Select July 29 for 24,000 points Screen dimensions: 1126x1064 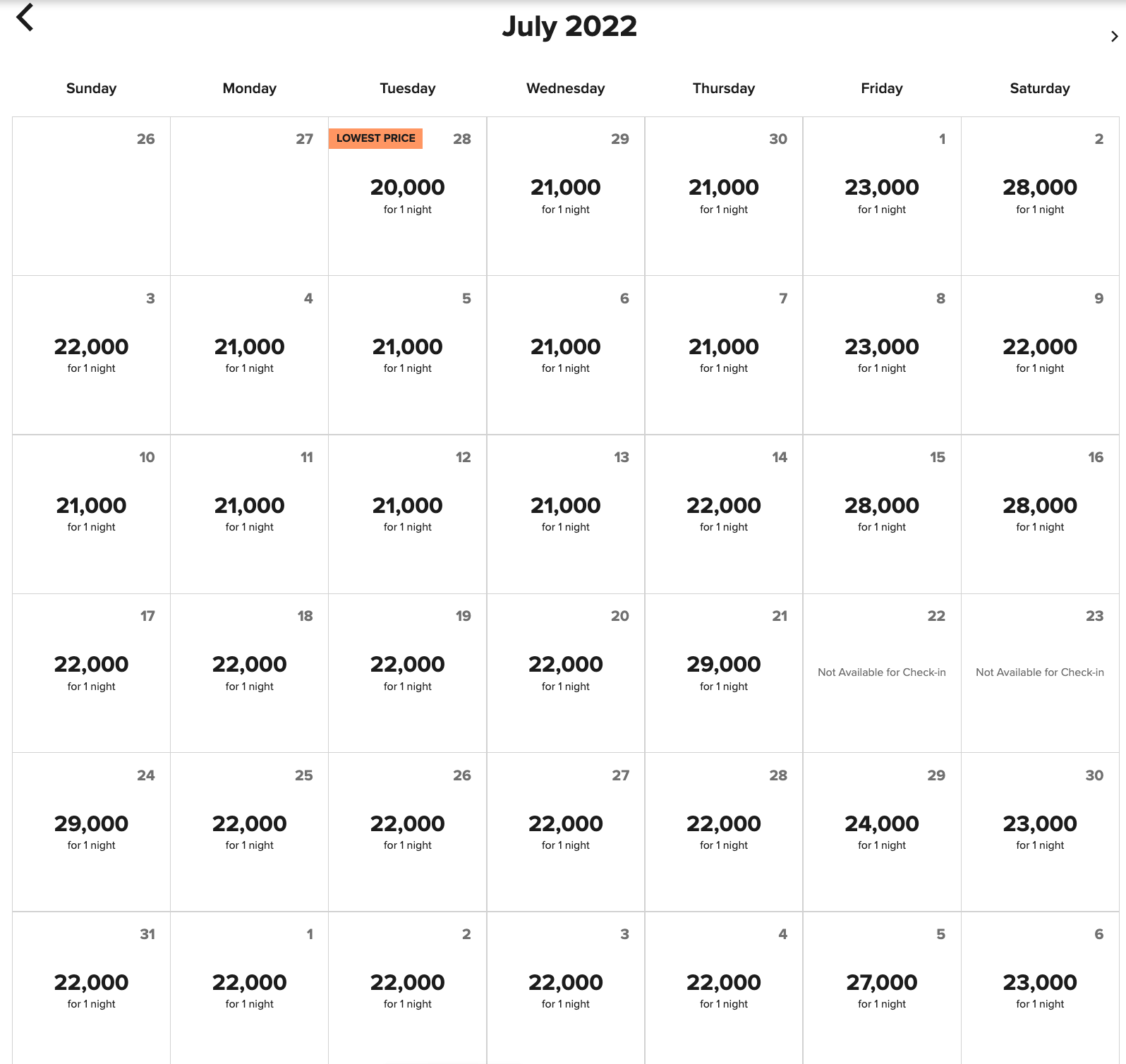881,832
